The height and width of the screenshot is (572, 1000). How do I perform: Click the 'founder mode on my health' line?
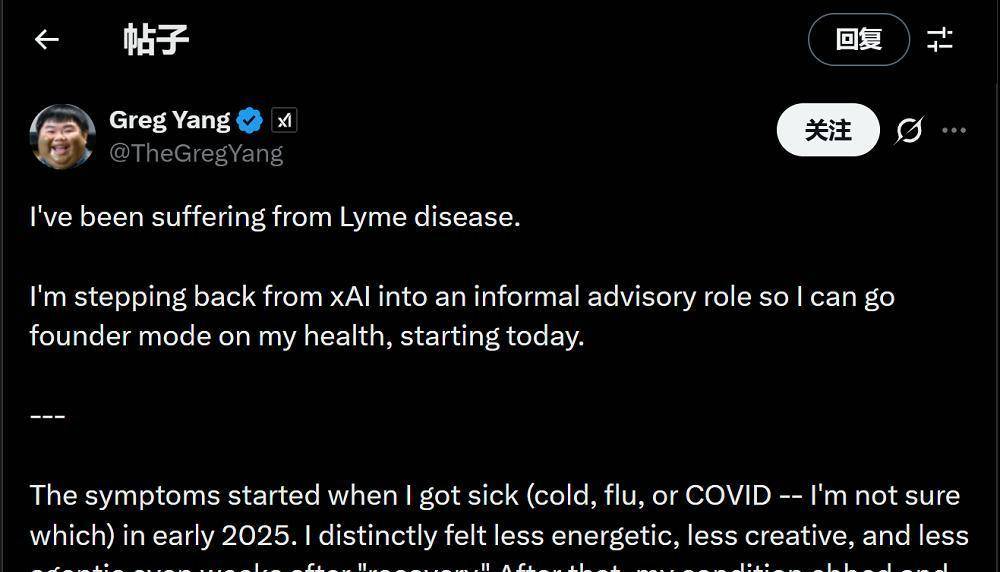point(306,336)
